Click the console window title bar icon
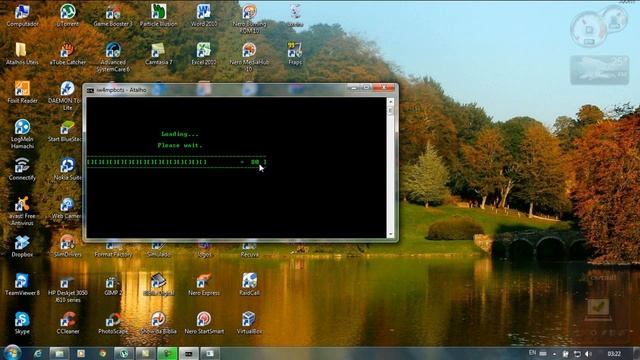Image resolution: width=640 pixels, height=360 pixels. [90, 90]
